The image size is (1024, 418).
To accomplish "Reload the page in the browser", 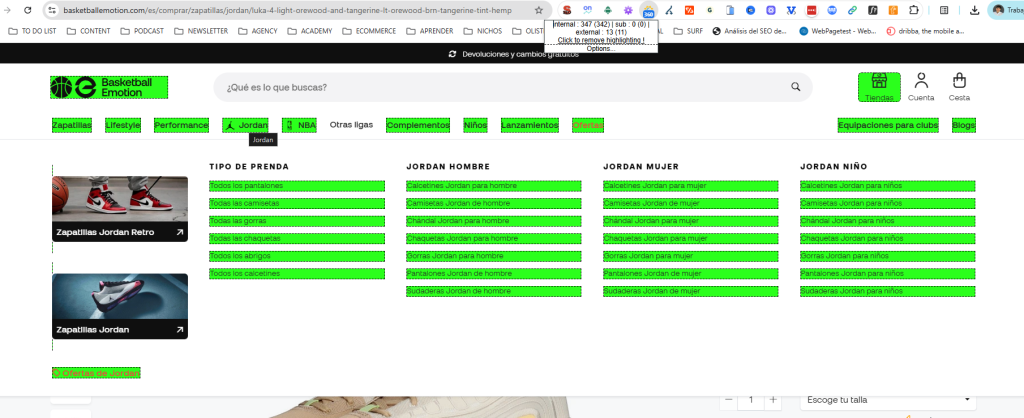I will pyautogui.click(x=27, y=9).
